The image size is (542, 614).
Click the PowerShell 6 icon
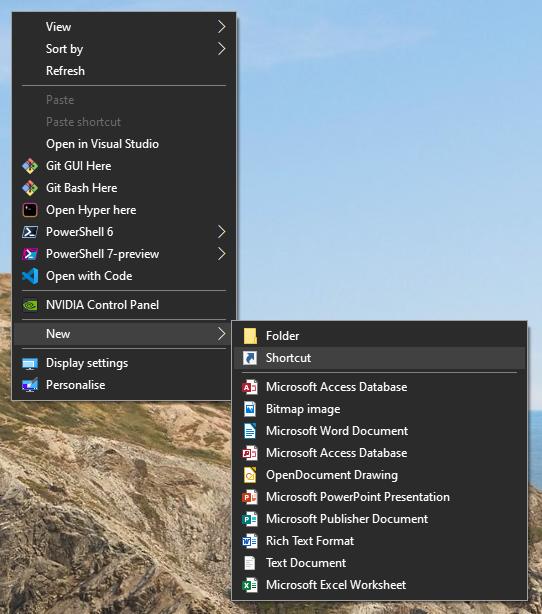coord(30,232)
